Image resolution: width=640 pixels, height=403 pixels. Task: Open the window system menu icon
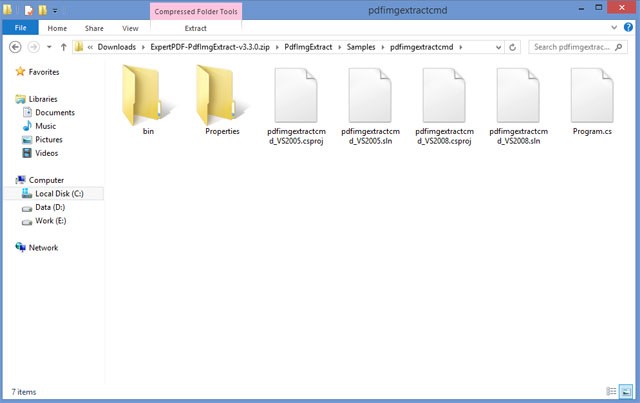pyautogui.click(x=7, y=9)
